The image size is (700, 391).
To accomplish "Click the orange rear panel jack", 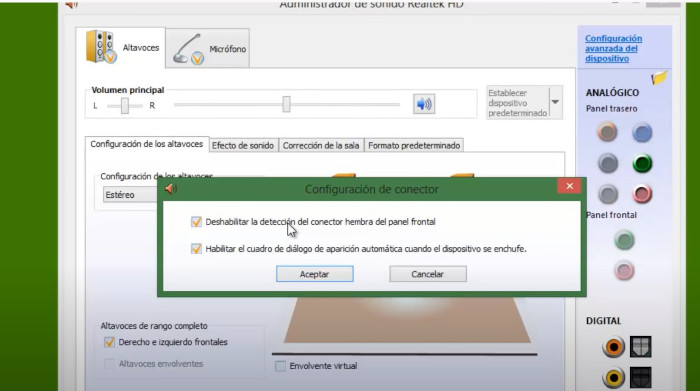I will tap(607, 133).
